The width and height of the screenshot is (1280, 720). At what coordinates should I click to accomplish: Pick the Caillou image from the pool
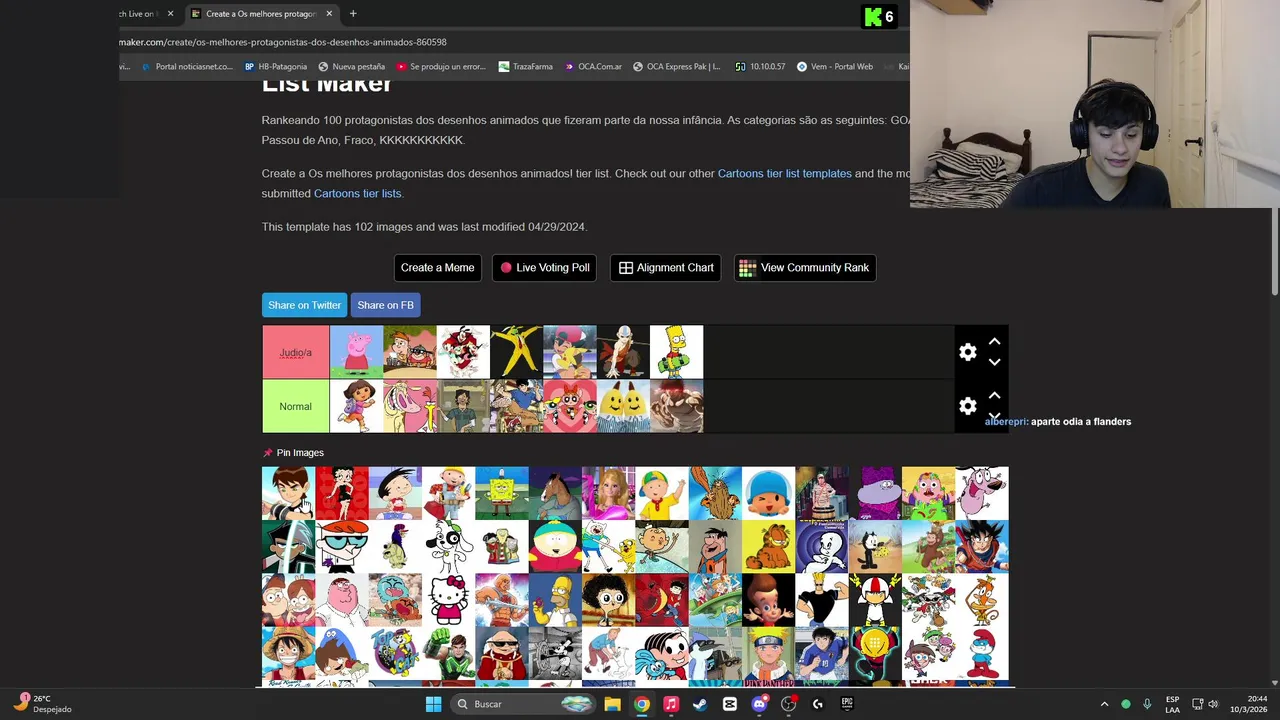pyautogui.click(x=662, y=493)
